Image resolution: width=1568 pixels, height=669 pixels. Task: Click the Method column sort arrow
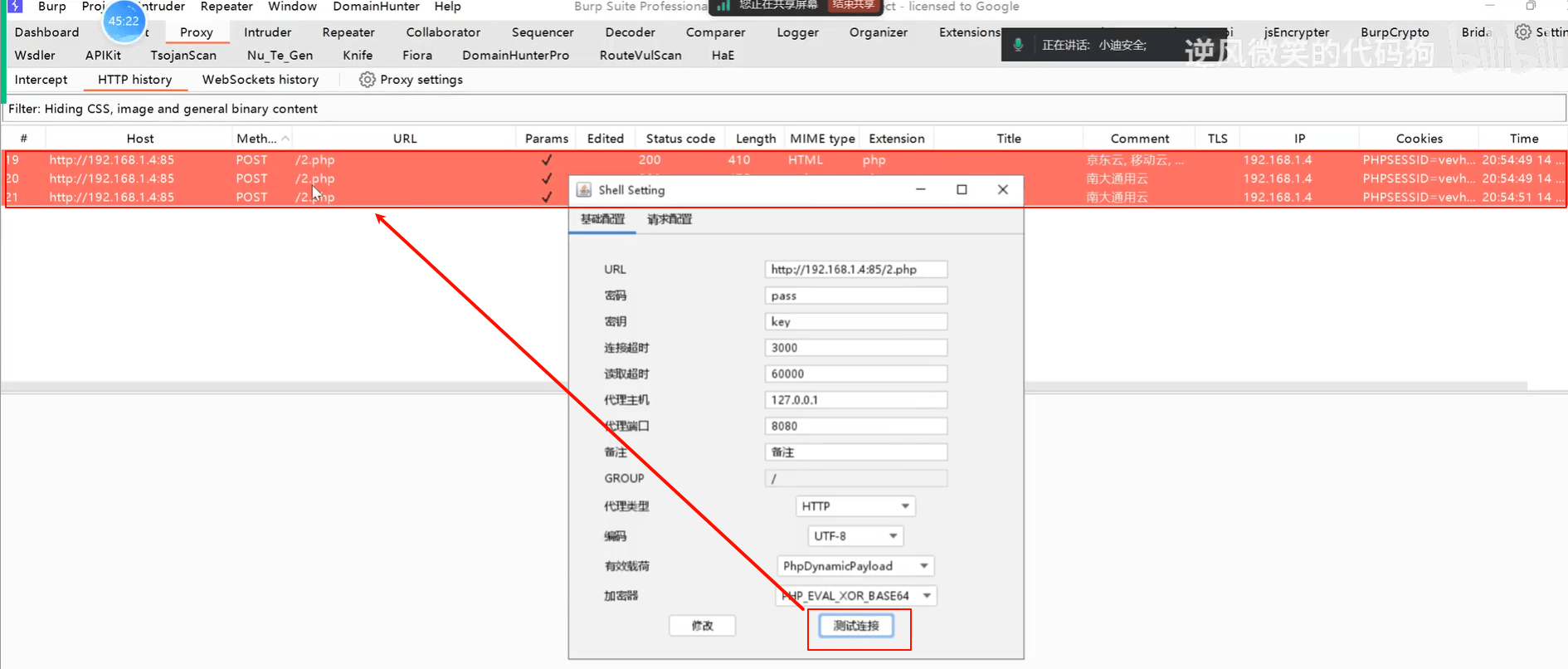pyautogui.click(x=285, y=139)
